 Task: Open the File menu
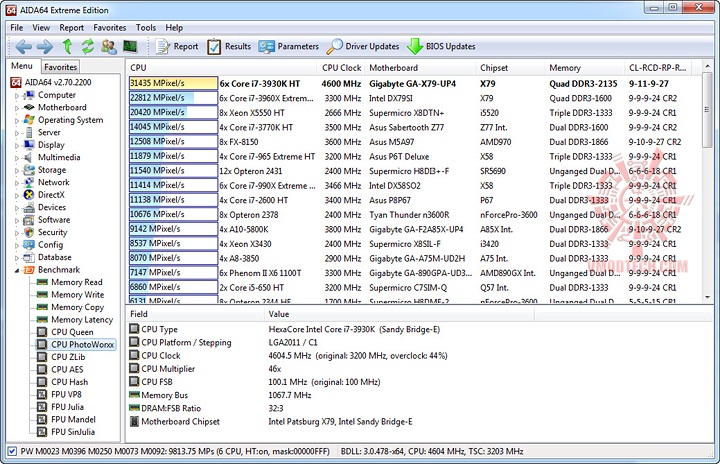(x=17, y=28)
